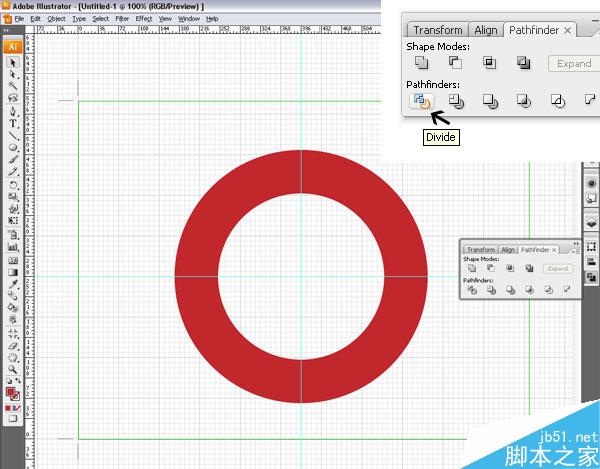
Task: Open the small Pathfinder panel options menu
Action: [x=575, y=251]
